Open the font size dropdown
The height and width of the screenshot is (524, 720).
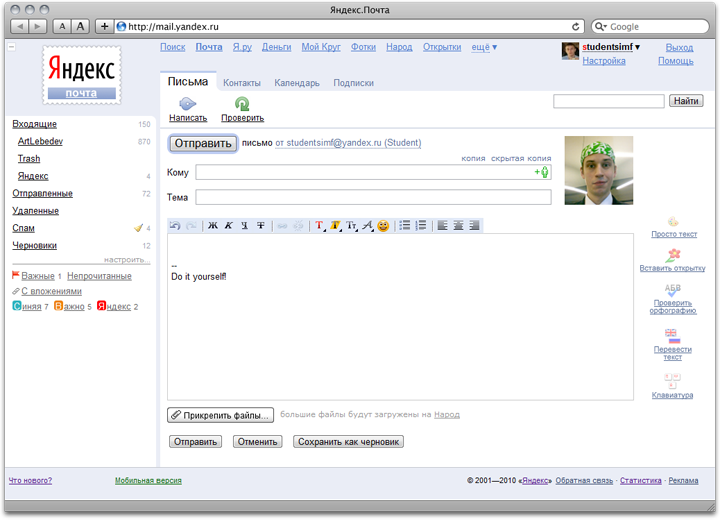pyautogui.click(x=352, y=226)
